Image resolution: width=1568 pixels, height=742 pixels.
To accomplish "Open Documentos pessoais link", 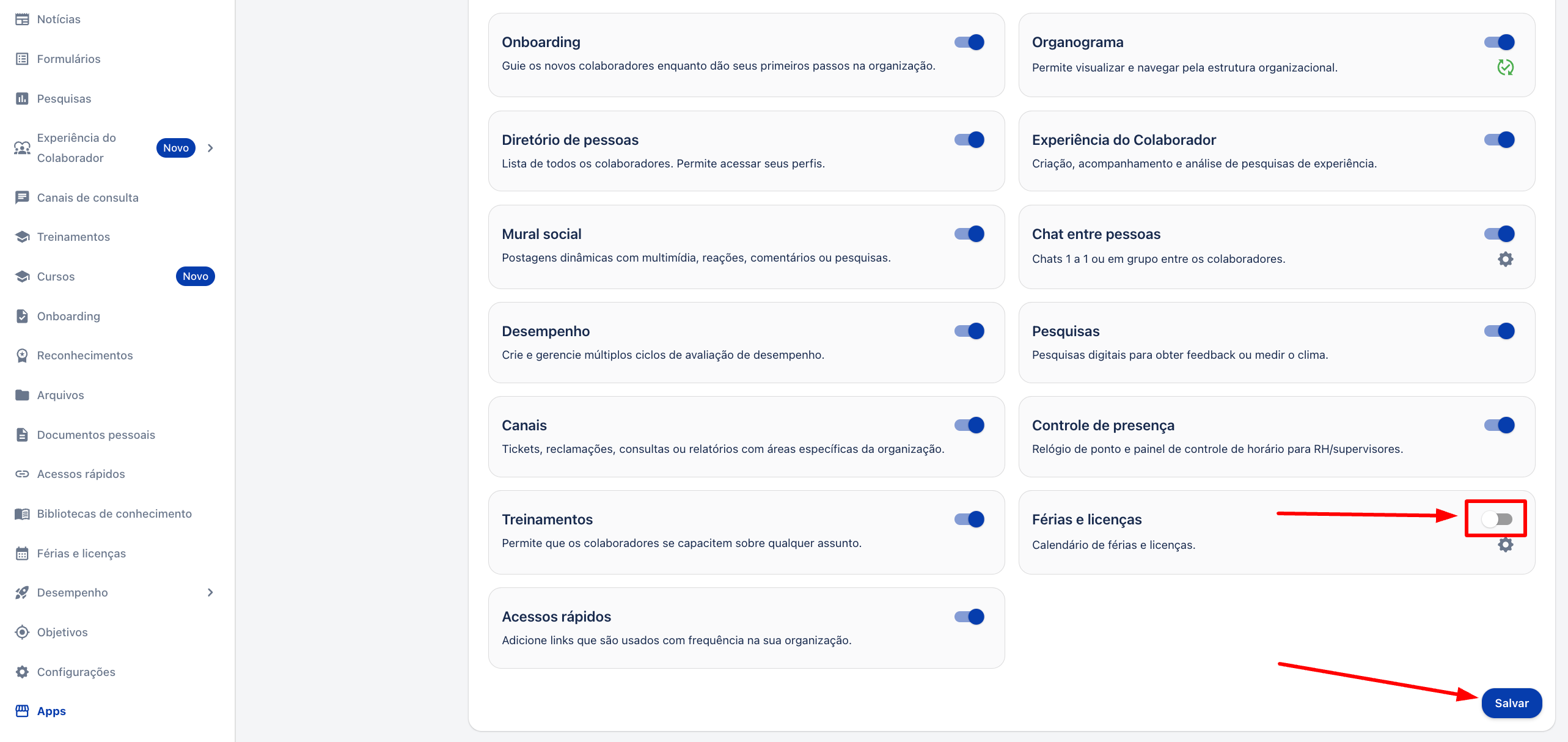I will [x=96, y=435].
